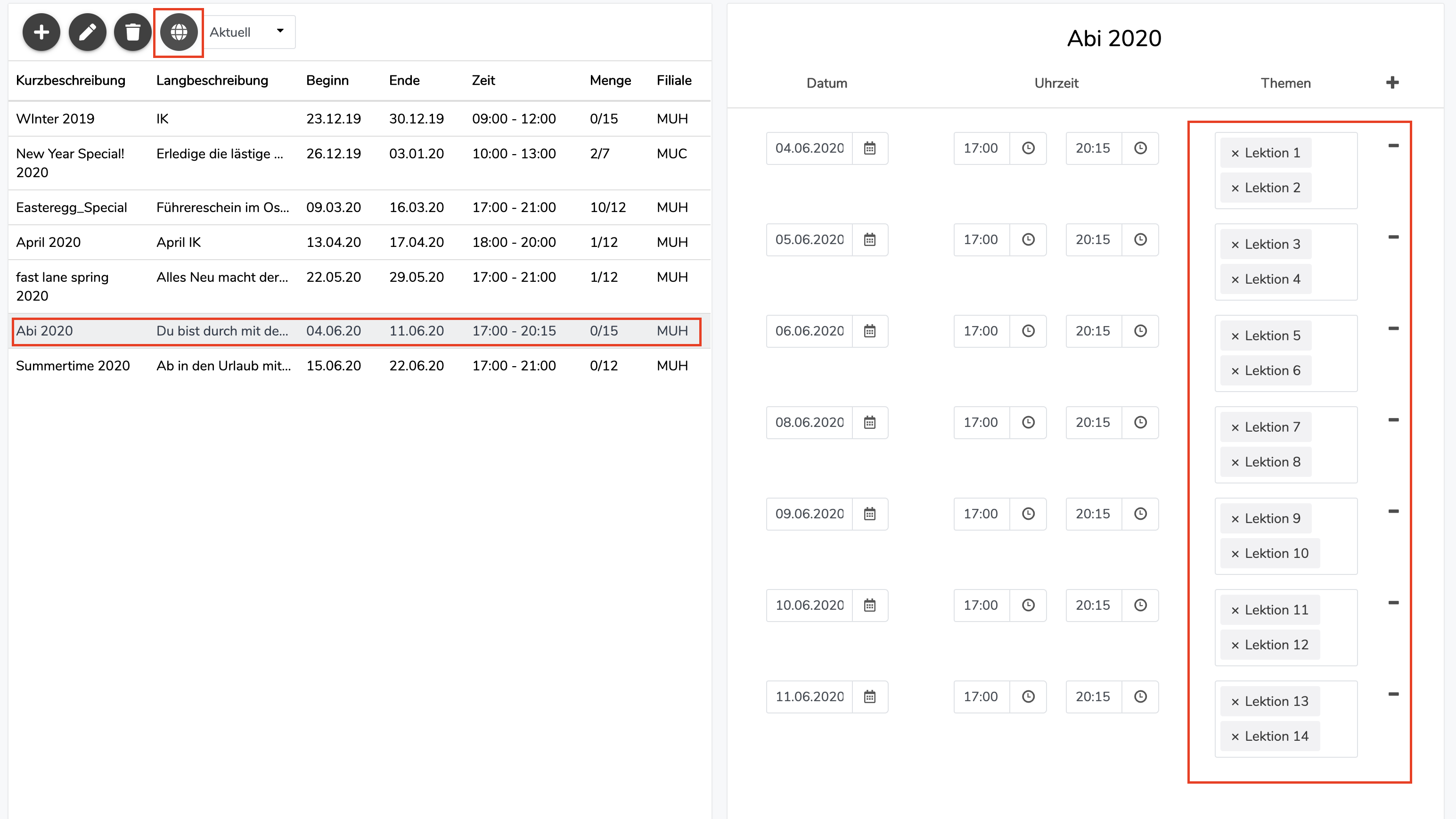Remove Lektion 1 tag
Image resolution: width=1456 pixels, height=819 pixels.
pos(1235,153)
